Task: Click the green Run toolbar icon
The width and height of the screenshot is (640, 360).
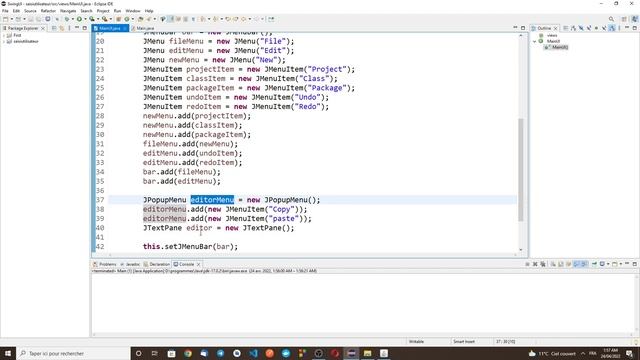Action: [79, 19]
